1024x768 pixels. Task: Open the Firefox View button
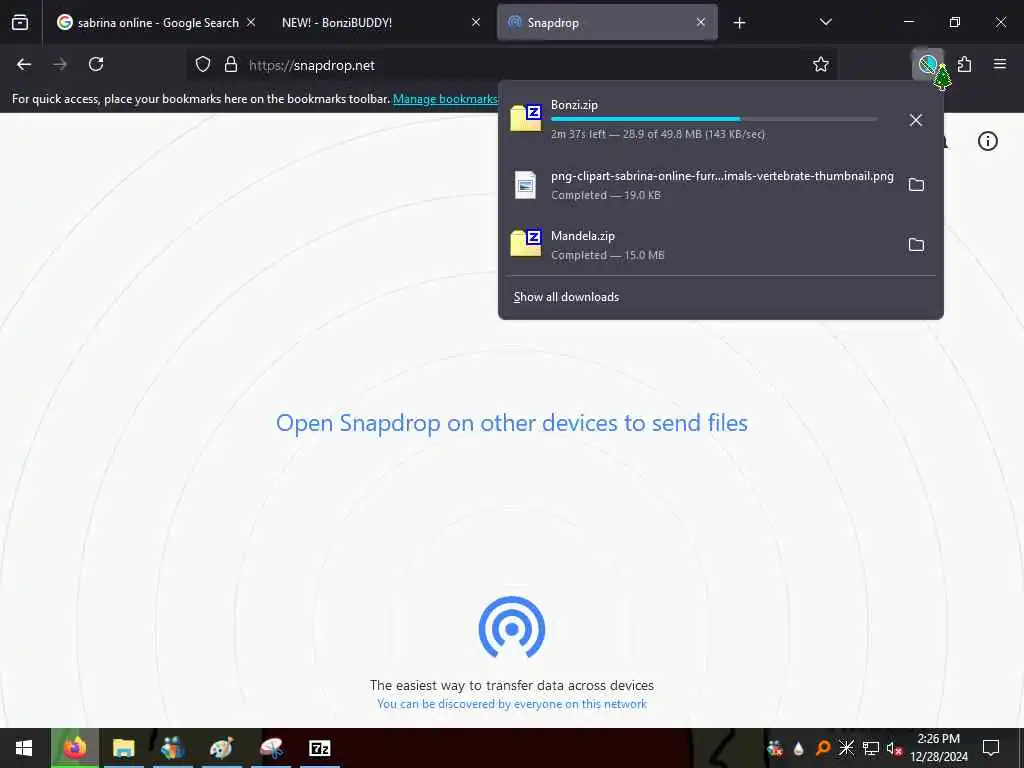point(20,23)
